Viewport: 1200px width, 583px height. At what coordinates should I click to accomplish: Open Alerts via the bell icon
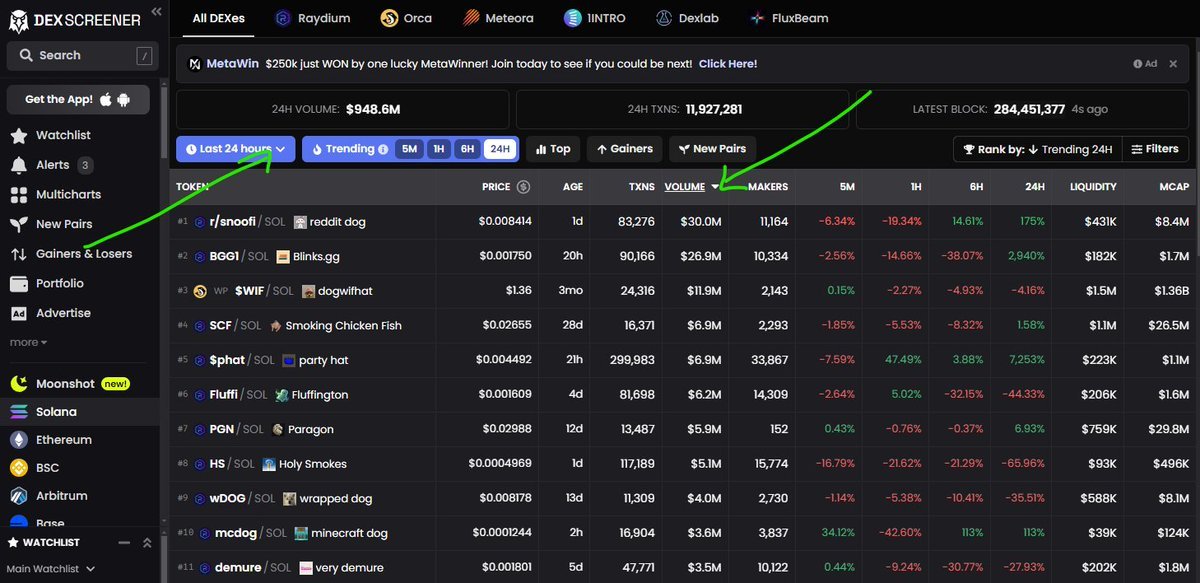[x=18, y=165]
